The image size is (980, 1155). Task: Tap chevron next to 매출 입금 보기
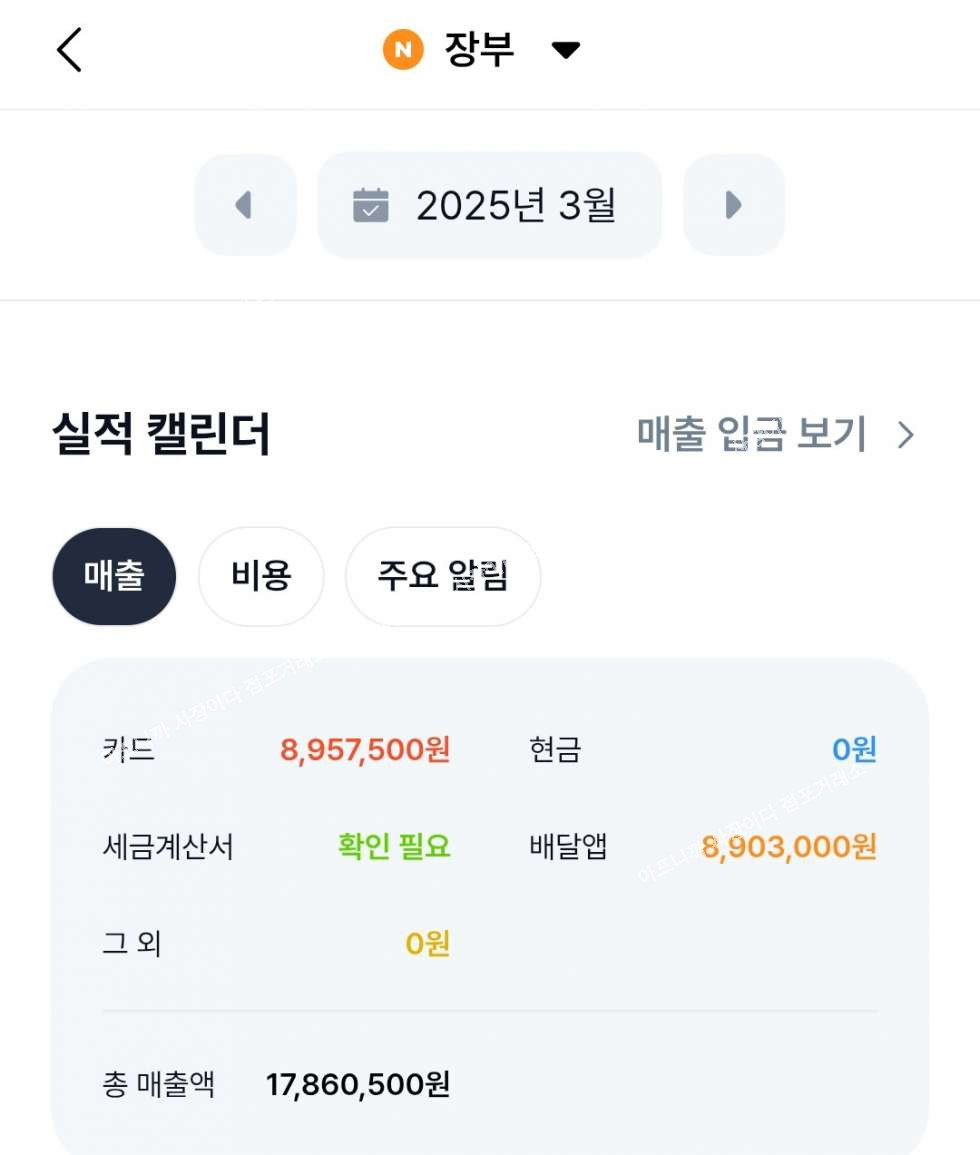point(906,435)
